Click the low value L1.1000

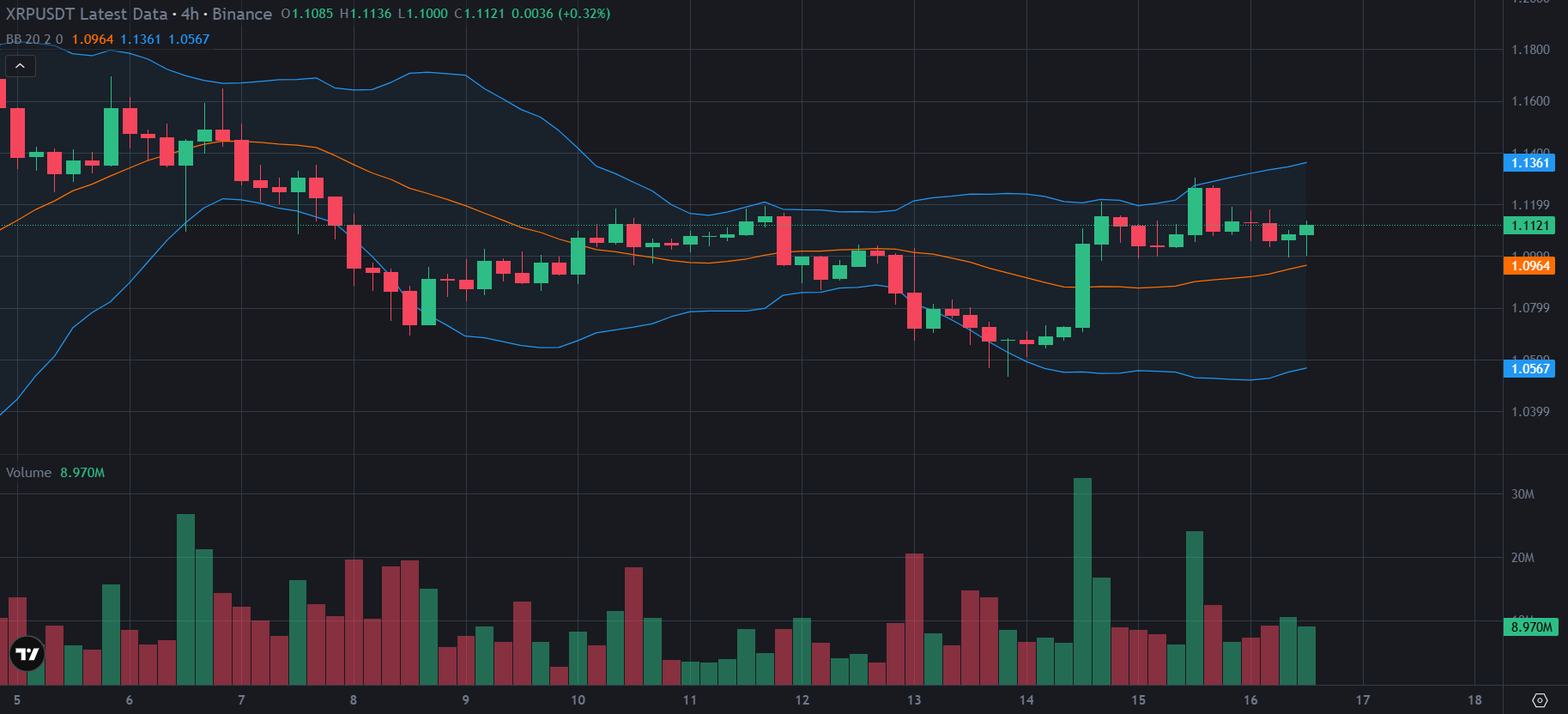[423, 14]
